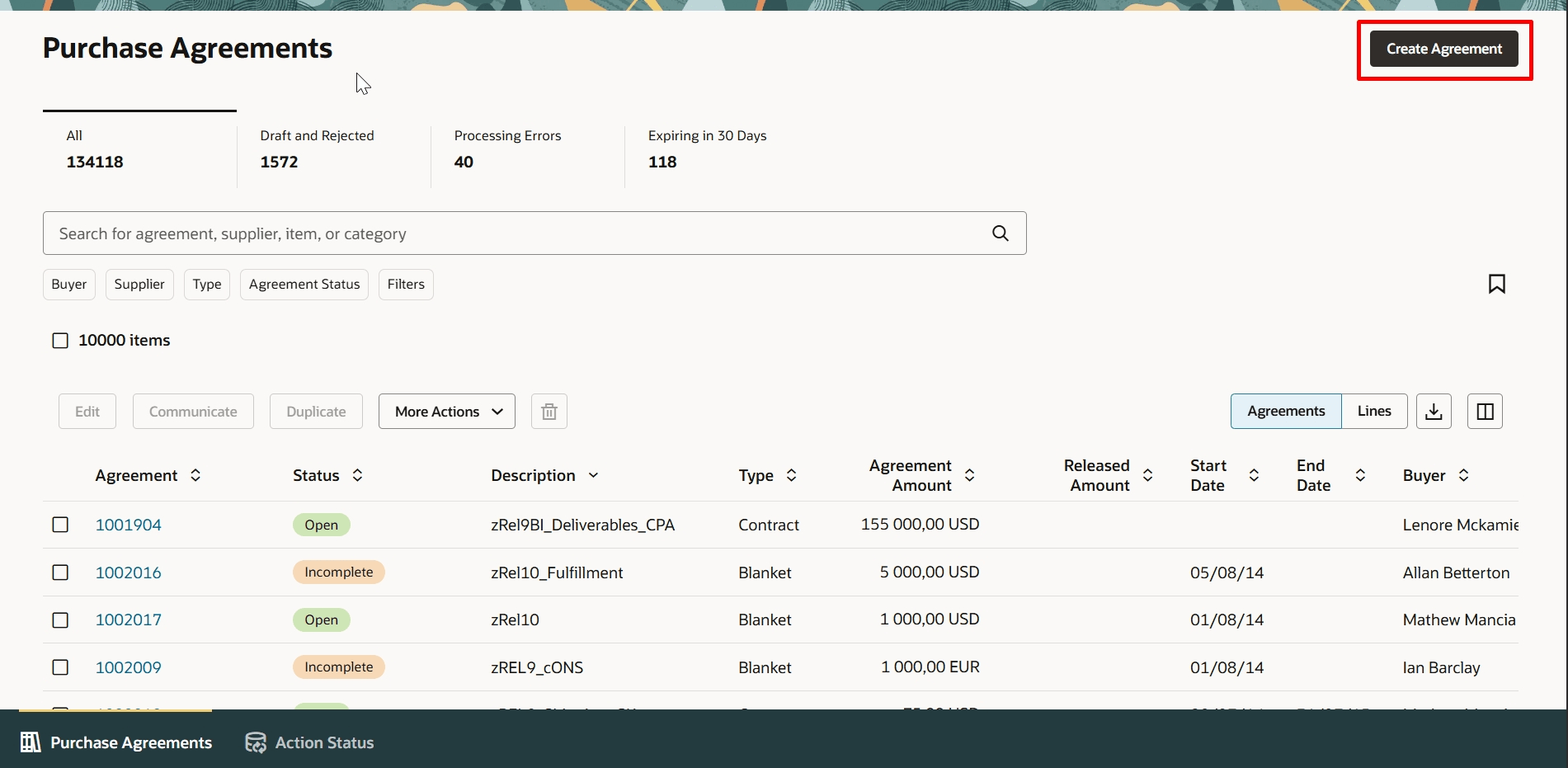Click the Create Agreement button
Viewport: 1568px width, 768px height.
[x=1443, y=49]
